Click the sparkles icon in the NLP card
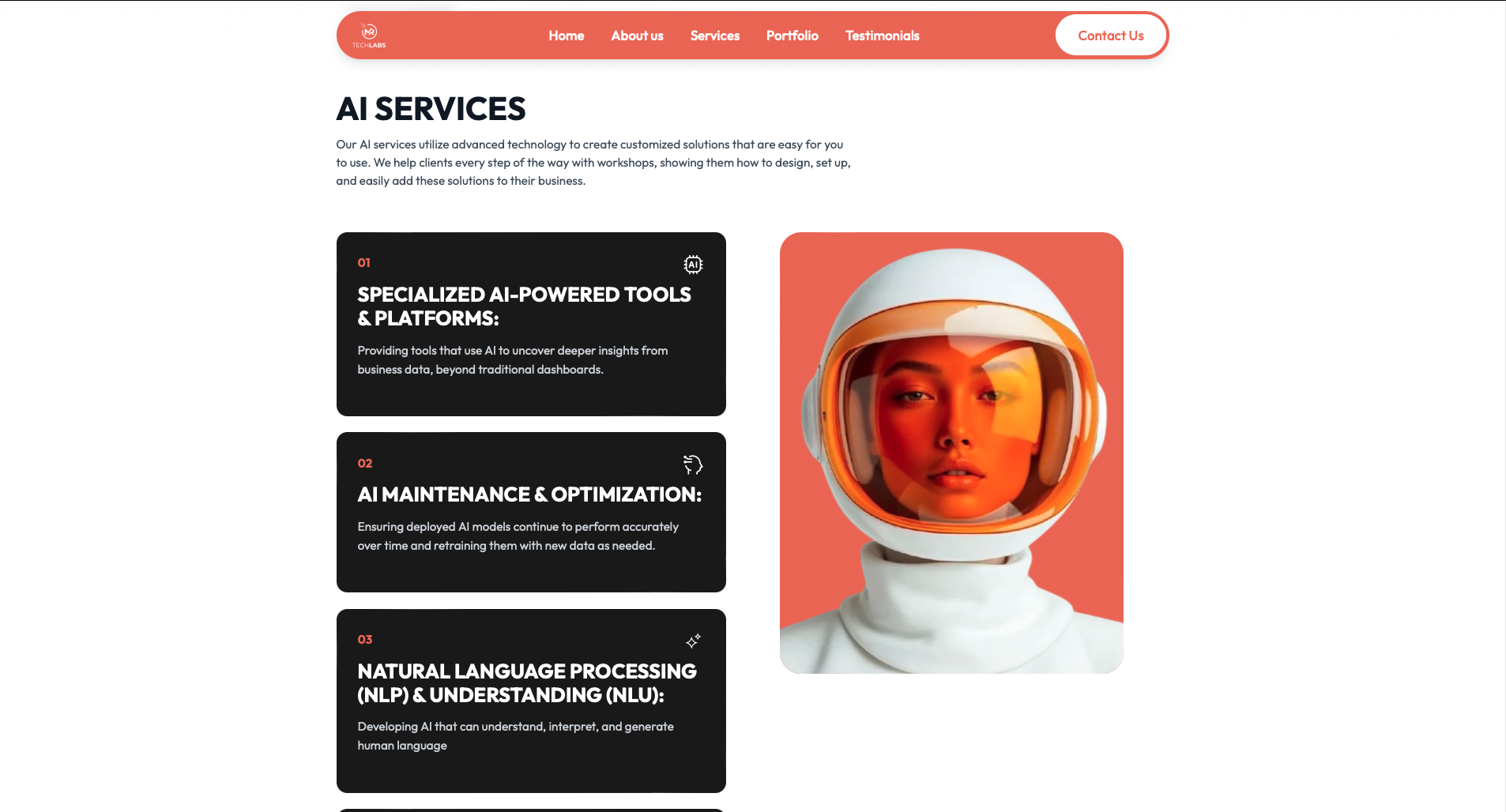The height and width of the screenshot is (812, 1506). click(693, 641)
